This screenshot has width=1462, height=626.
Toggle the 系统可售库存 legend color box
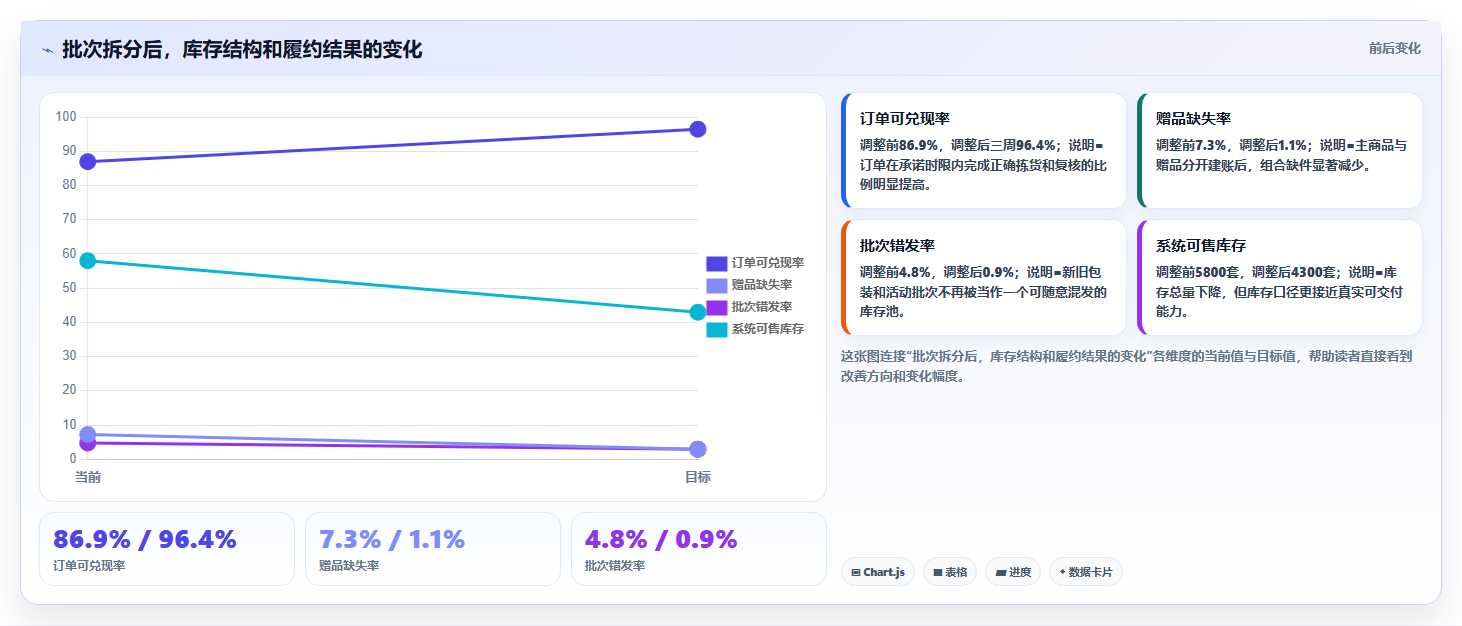(716, 329)
